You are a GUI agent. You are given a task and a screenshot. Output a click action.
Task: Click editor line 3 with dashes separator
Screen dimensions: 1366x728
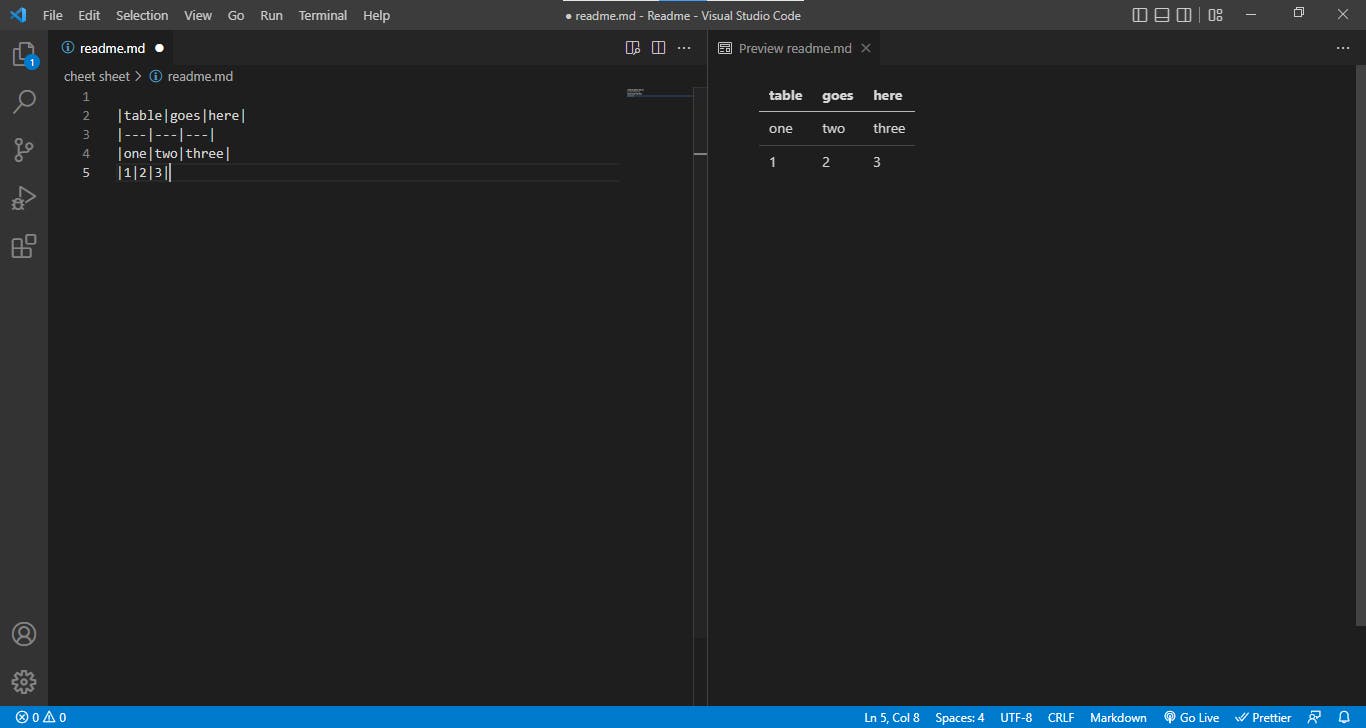pos(166,134)
